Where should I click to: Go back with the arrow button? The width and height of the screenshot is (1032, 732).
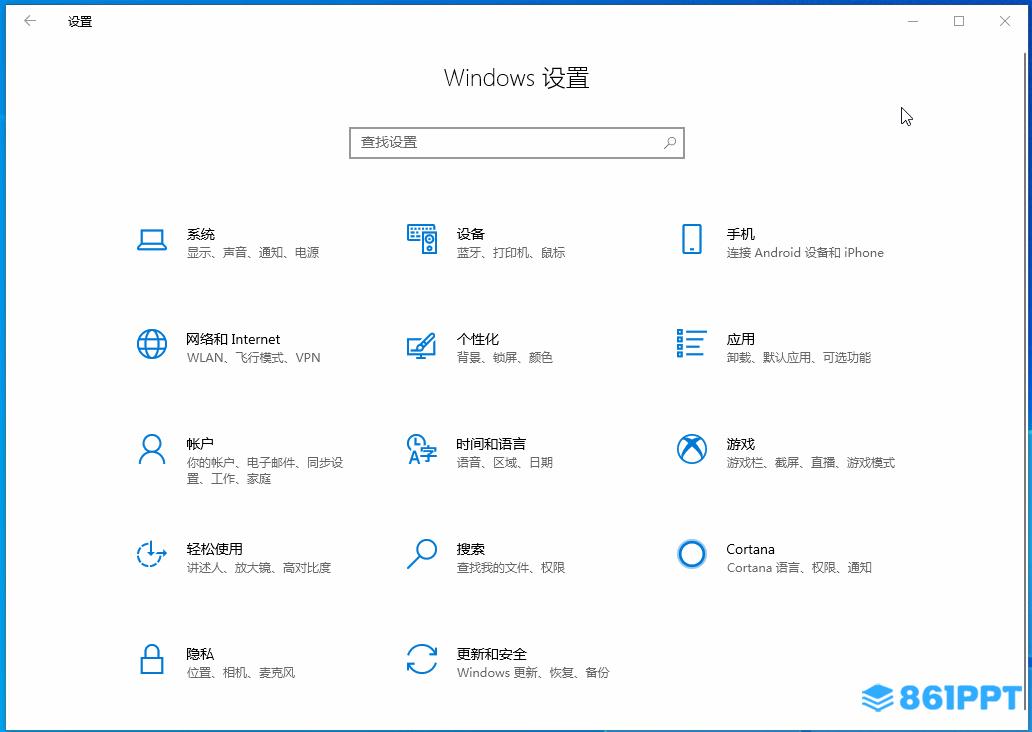pos(30,21)
